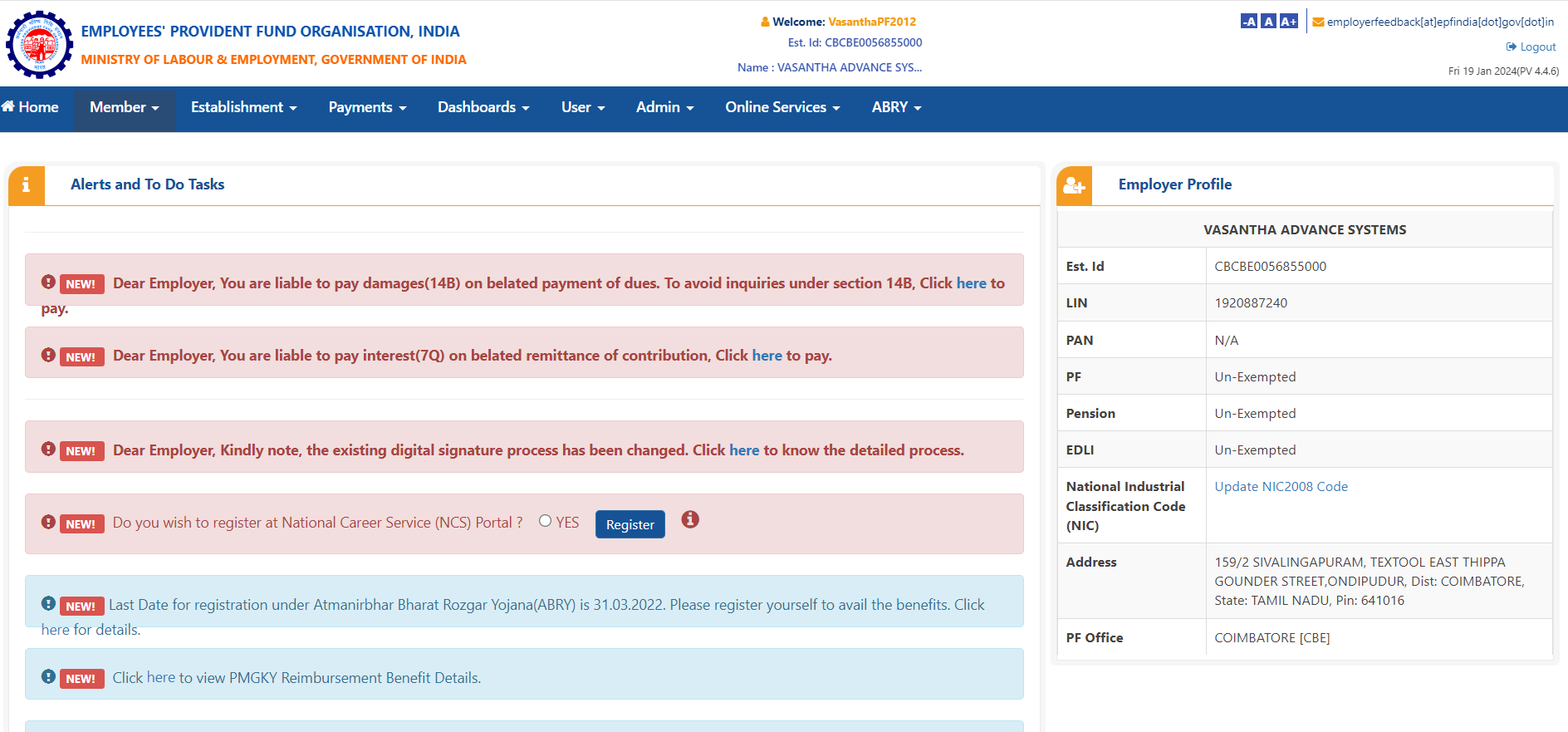1568x732 pixels.
Task: Open the Admin dropdown menu
Action: pos(664,107)
